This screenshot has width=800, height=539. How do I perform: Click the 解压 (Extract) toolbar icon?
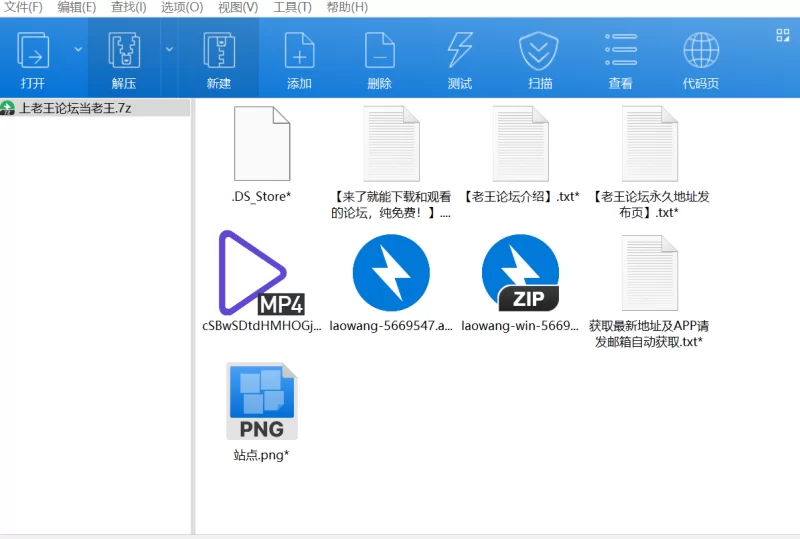click(x=124, y=50)
